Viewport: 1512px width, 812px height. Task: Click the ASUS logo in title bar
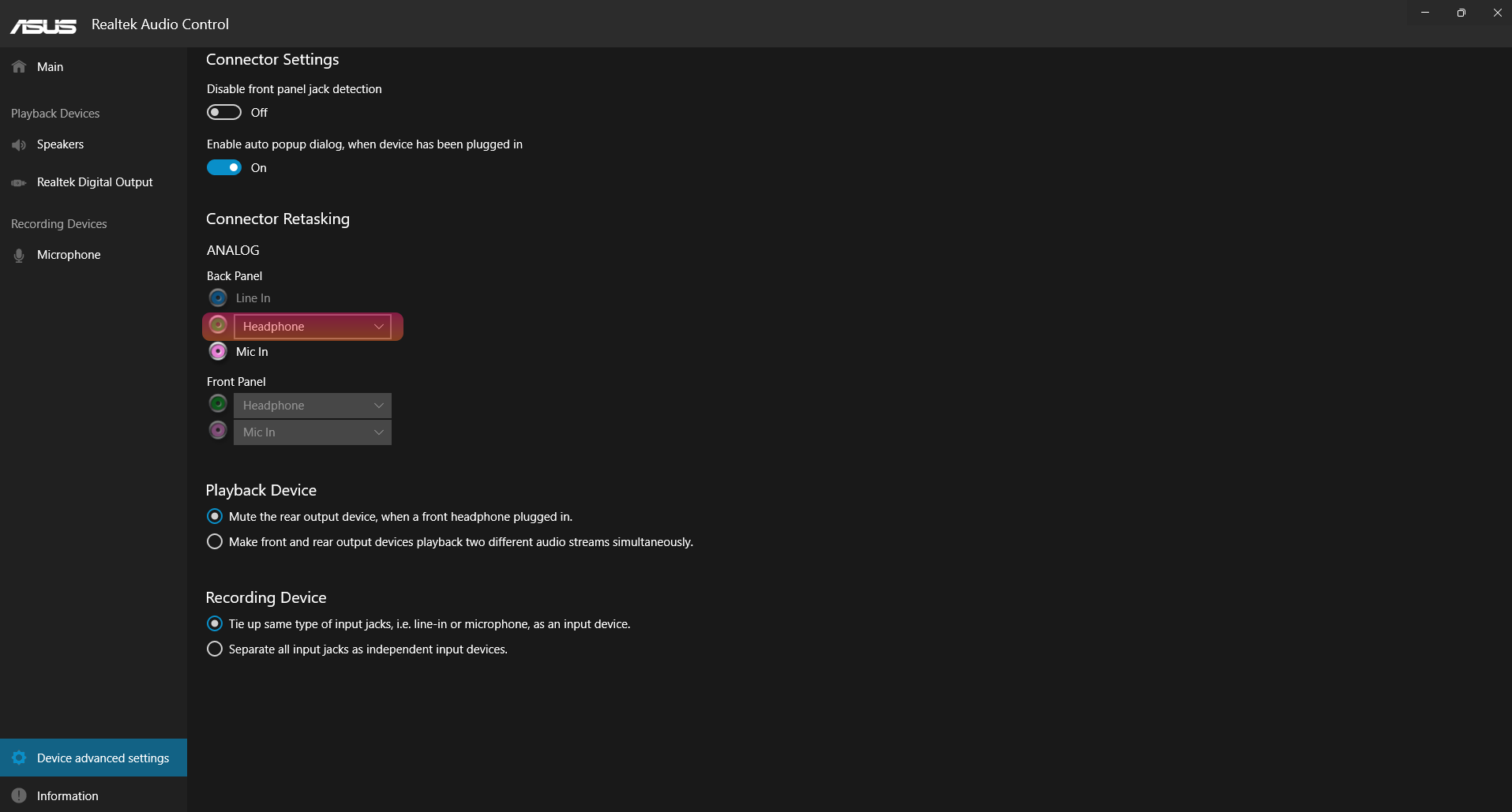coord(43,26)
